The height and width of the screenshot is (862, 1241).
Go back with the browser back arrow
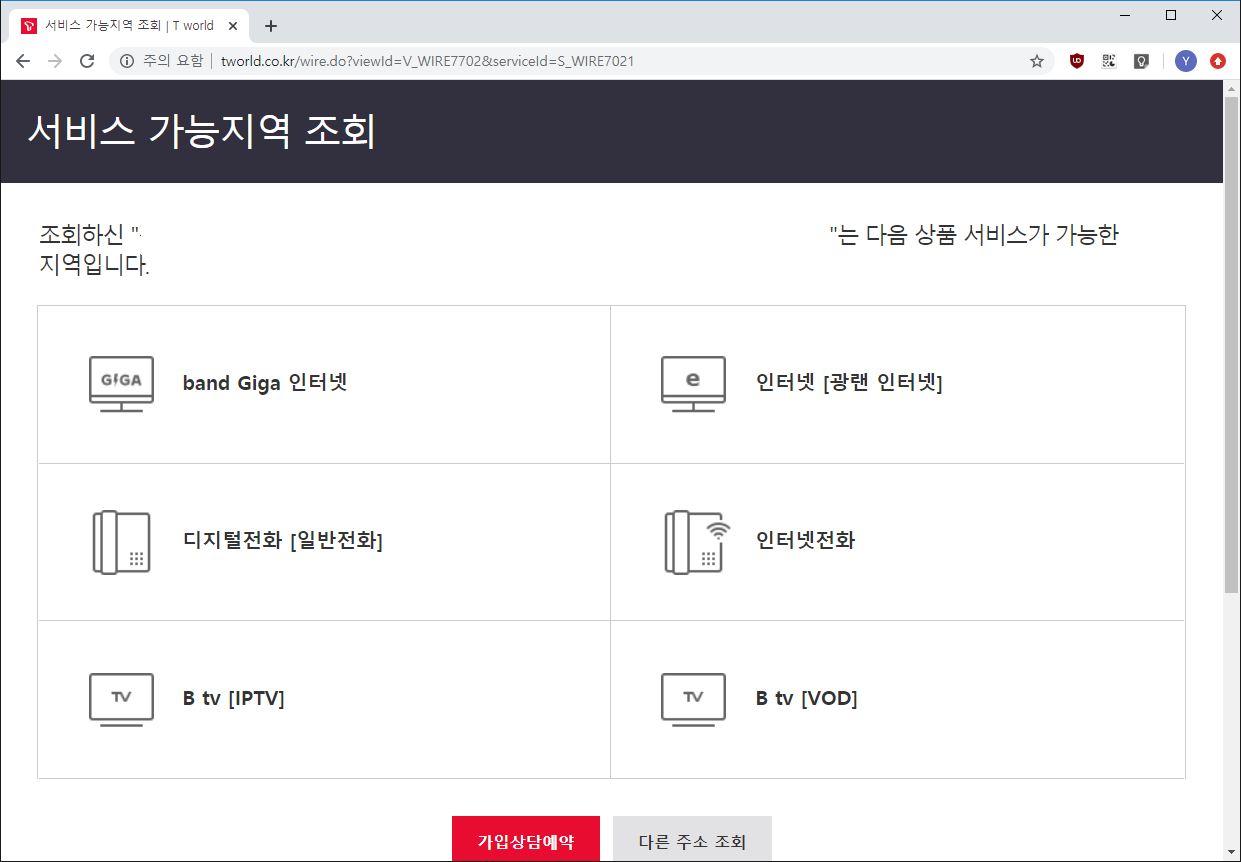(24, 61)
